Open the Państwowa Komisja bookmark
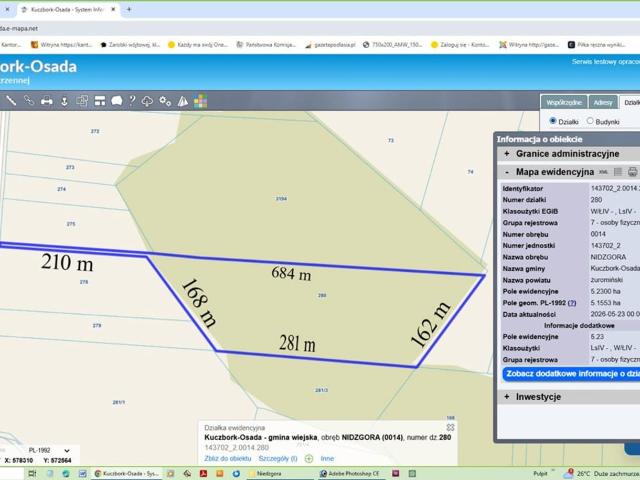This screenshot has height=480, width=640. [x=266, y=45]
